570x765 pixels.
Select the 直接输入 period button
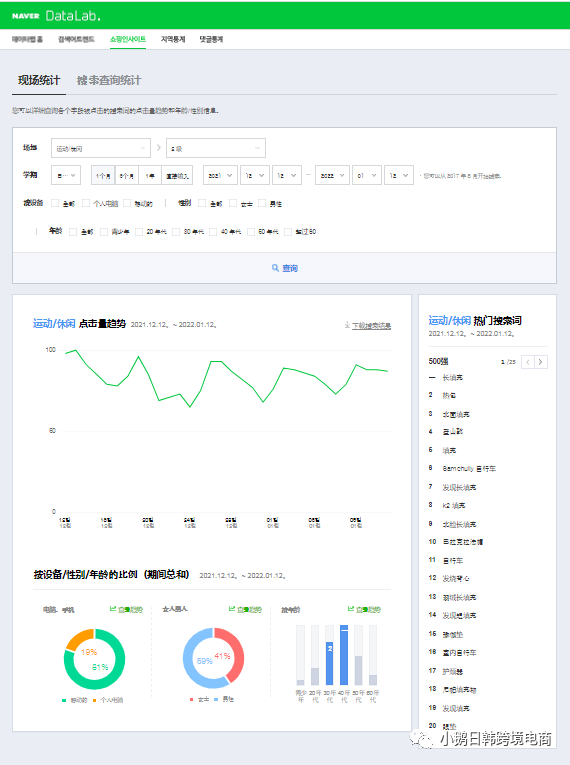tap(177, 175)
